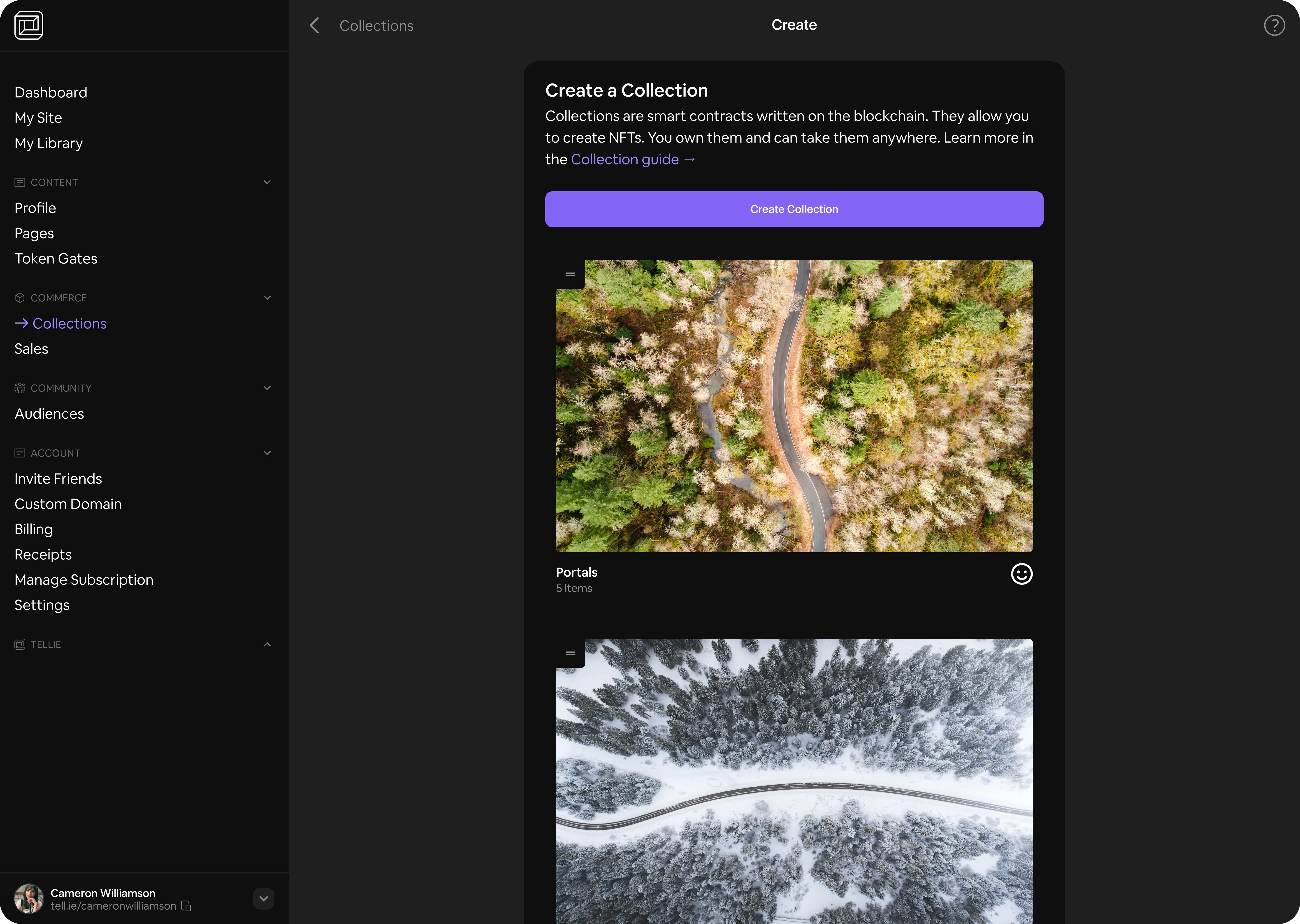
Task: Open Token Gates menu item
Action: click(x=56, y=259)
